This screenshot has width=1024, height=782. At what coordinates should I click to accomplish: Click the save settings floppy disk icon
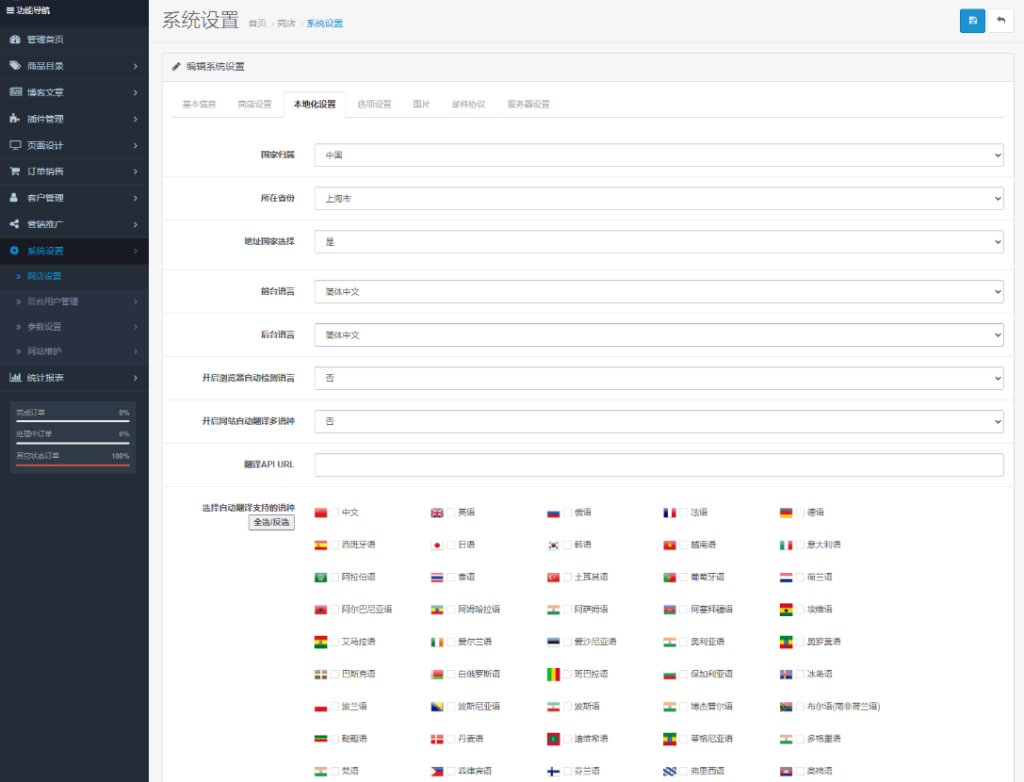(971, 20)
